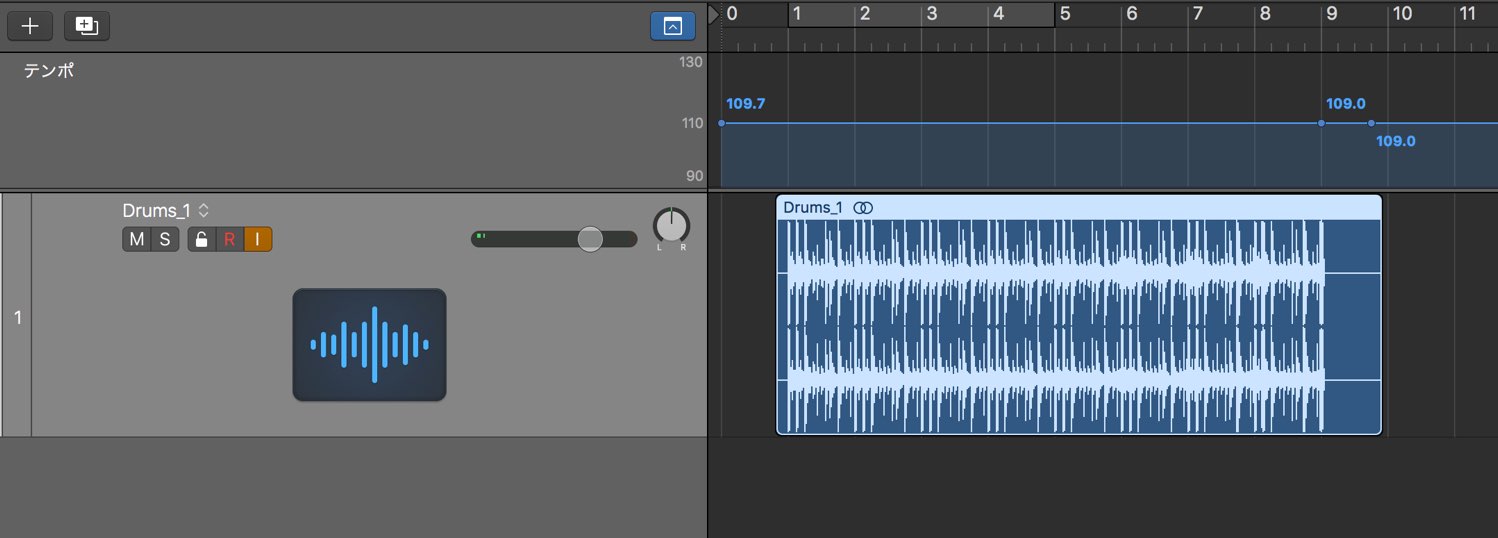Mute the Drums_1 track

pyautogui.click(x=137, y=239)
